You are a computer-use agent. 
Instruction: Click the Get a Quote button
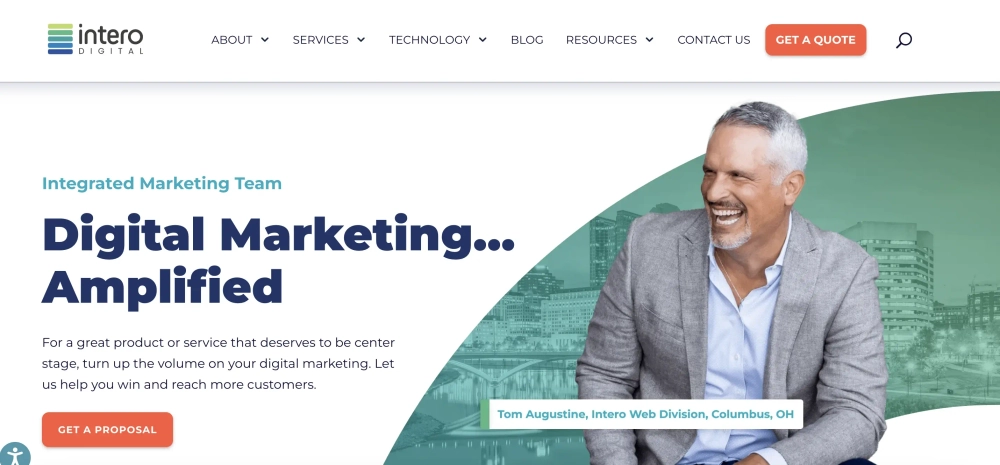[816, 40]
